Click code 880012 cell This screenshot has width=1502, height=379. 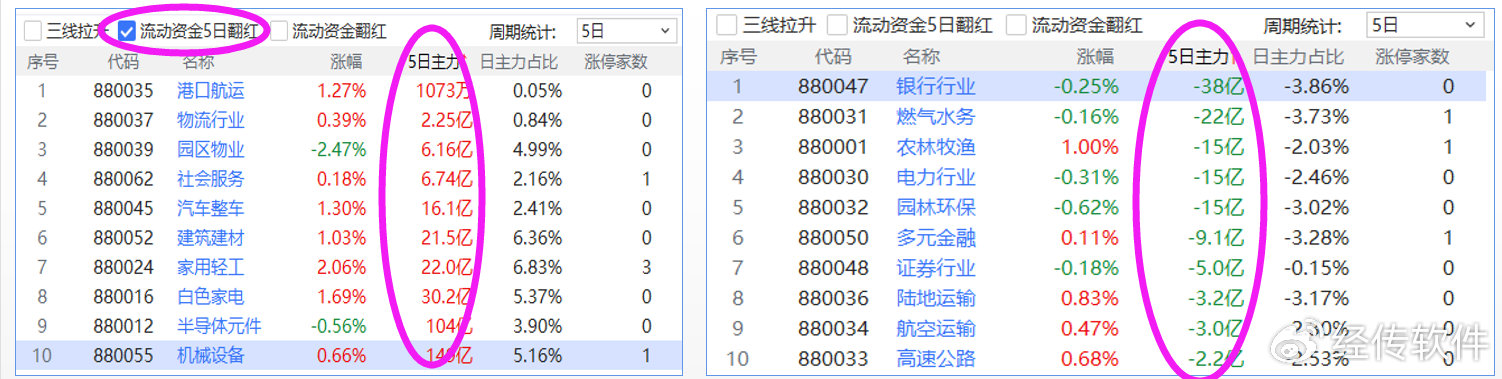123,327
